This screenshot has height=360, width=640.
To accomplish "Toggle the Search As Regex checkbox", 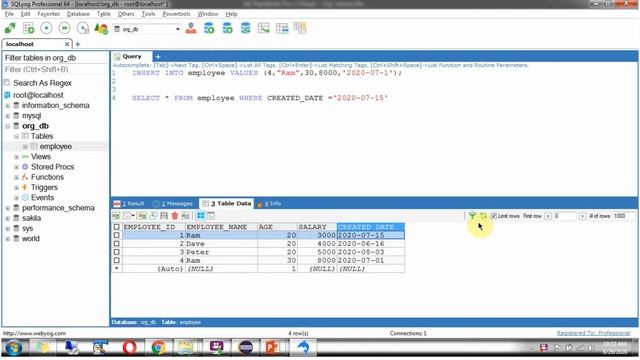I will (x=7, y=83).
